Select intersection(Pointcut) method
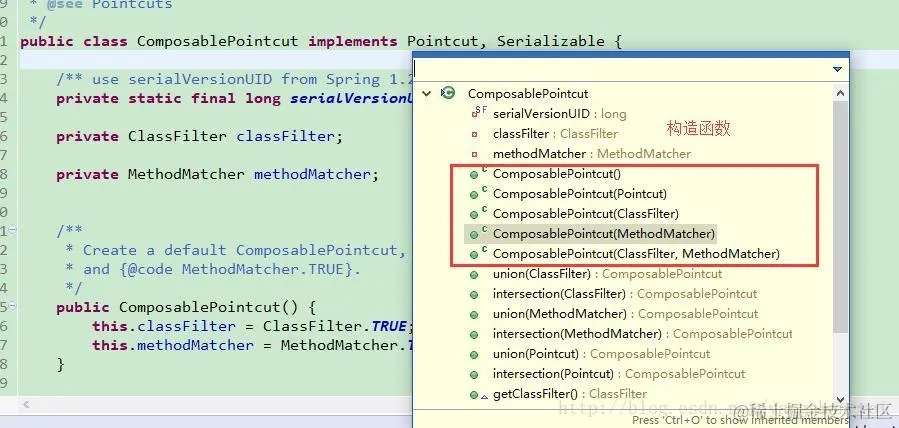This screenshot has height=428, width=899. pos(619,374)
